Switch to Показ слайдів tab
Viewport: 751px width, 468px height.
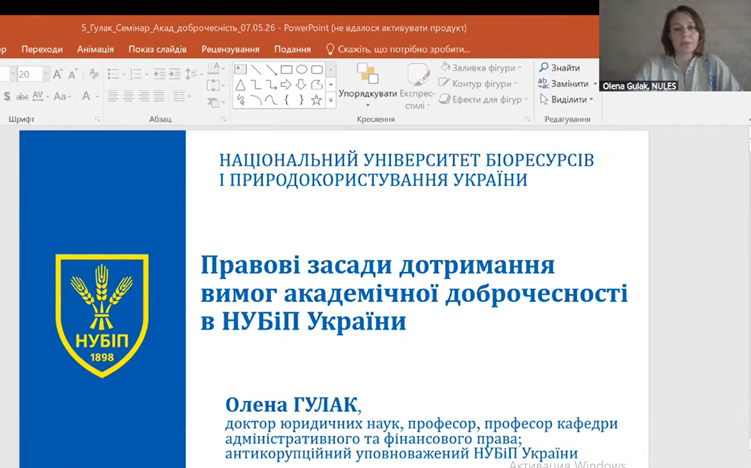click(x=157, y=49)
